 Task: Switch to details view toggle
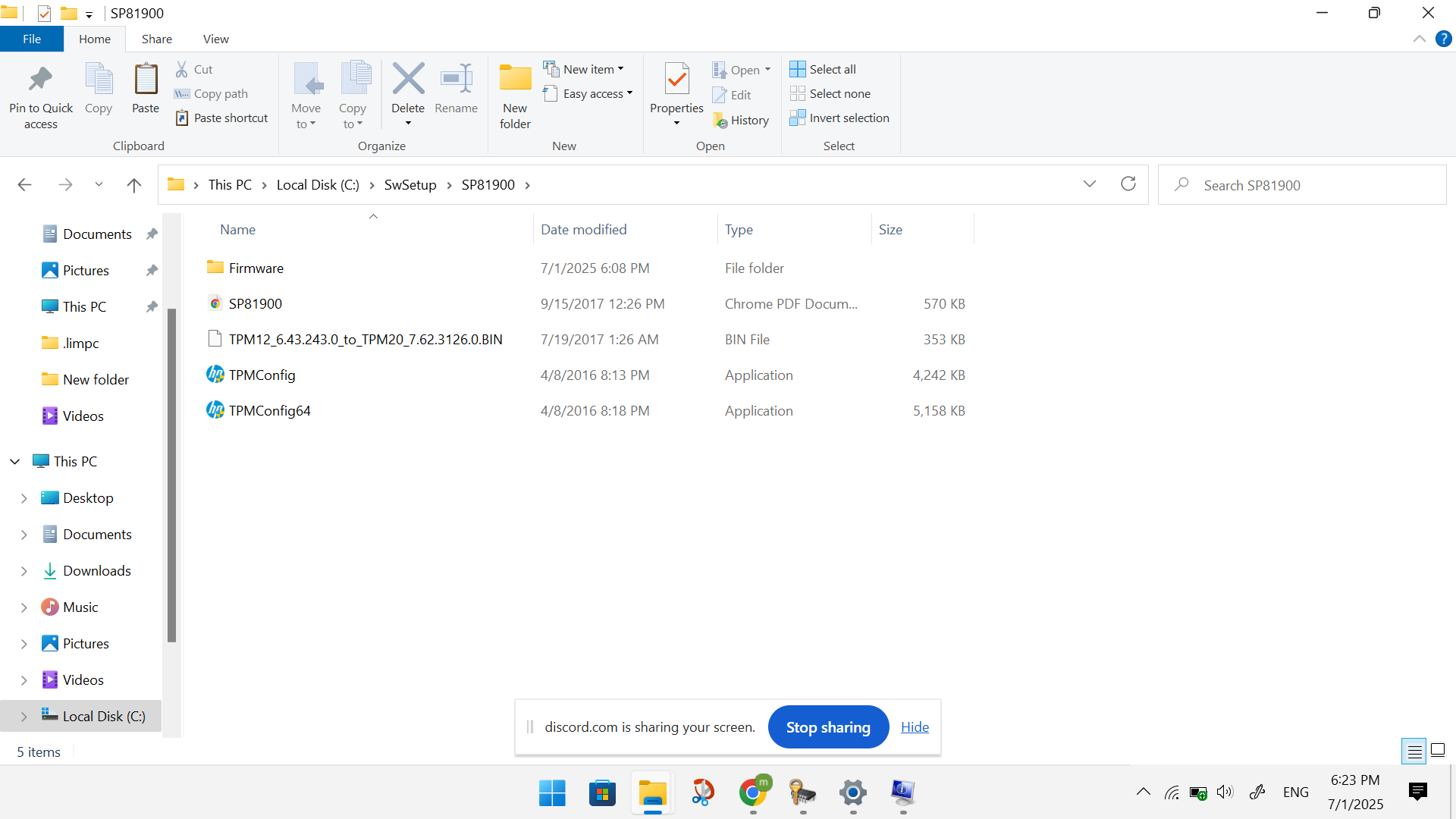[1414, 751]
